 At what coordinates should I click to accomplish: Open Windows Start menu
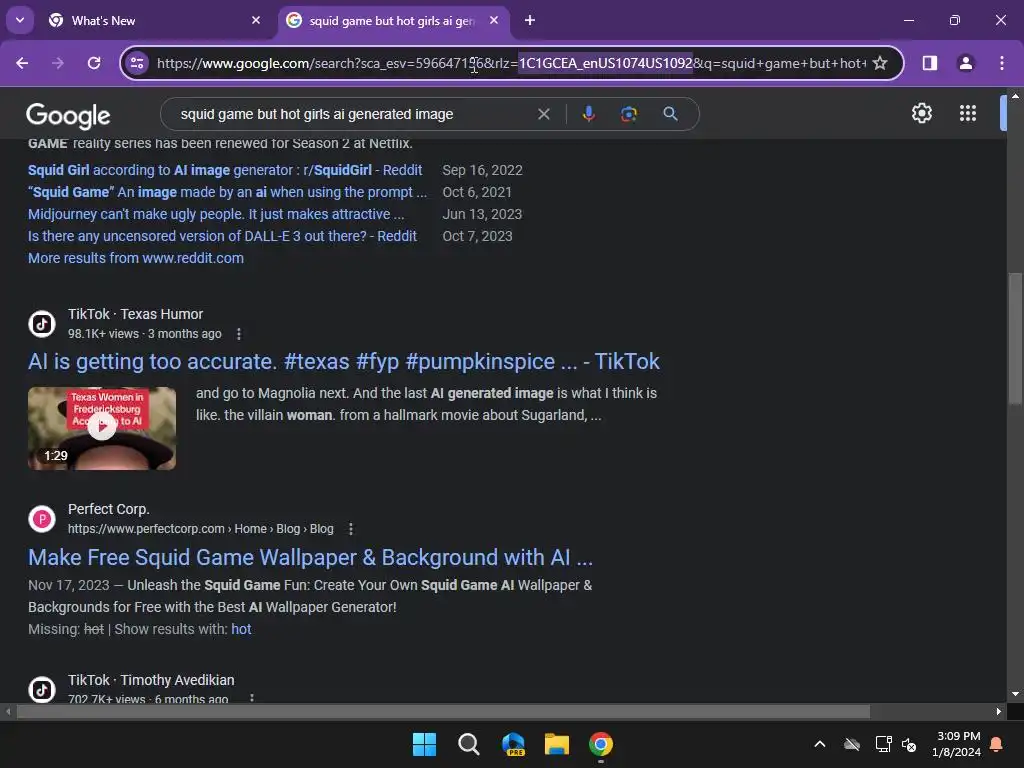point(424,744)
